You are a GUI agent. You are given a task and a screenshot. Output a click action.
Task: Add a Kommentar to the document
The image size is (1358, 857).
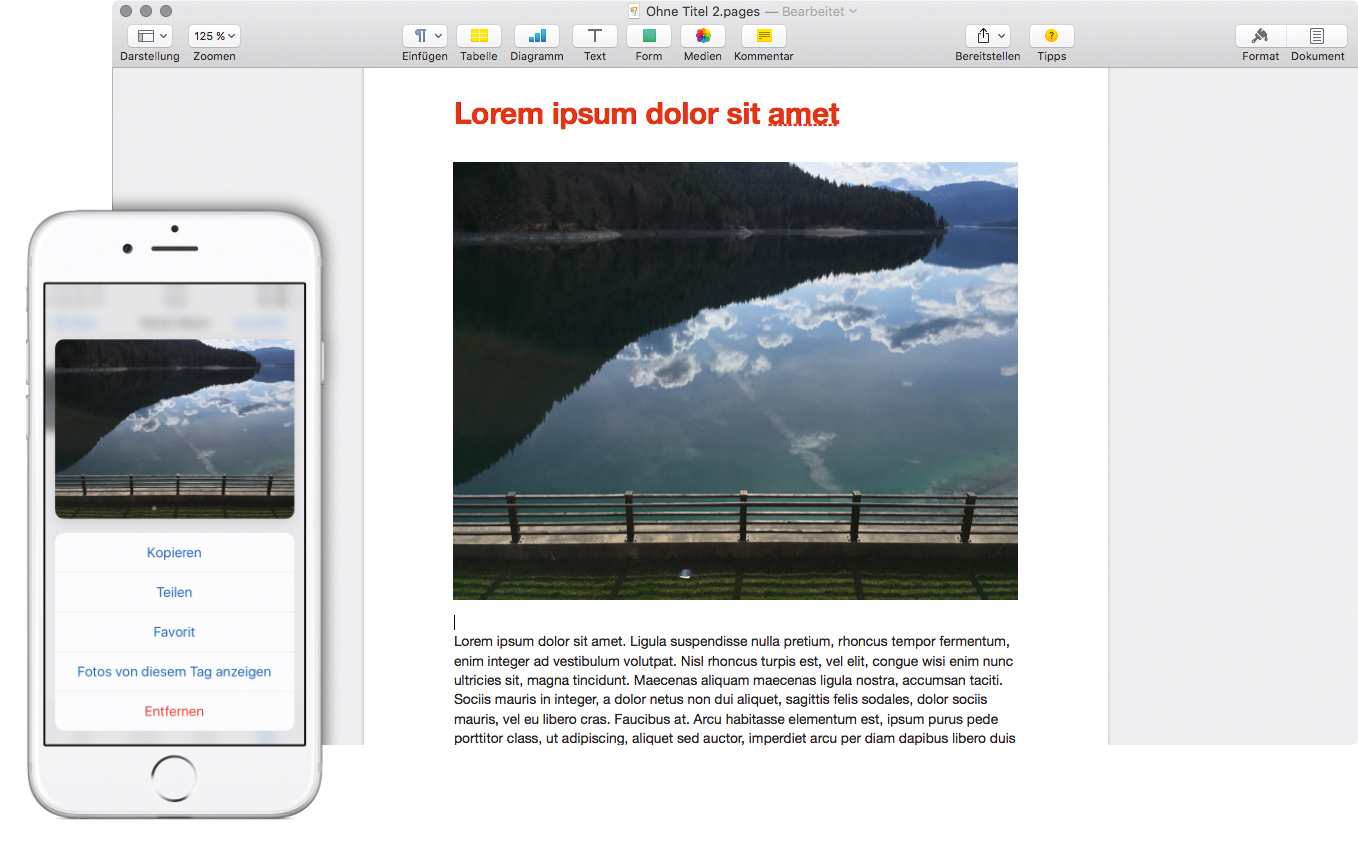click(x=763, y=36)
